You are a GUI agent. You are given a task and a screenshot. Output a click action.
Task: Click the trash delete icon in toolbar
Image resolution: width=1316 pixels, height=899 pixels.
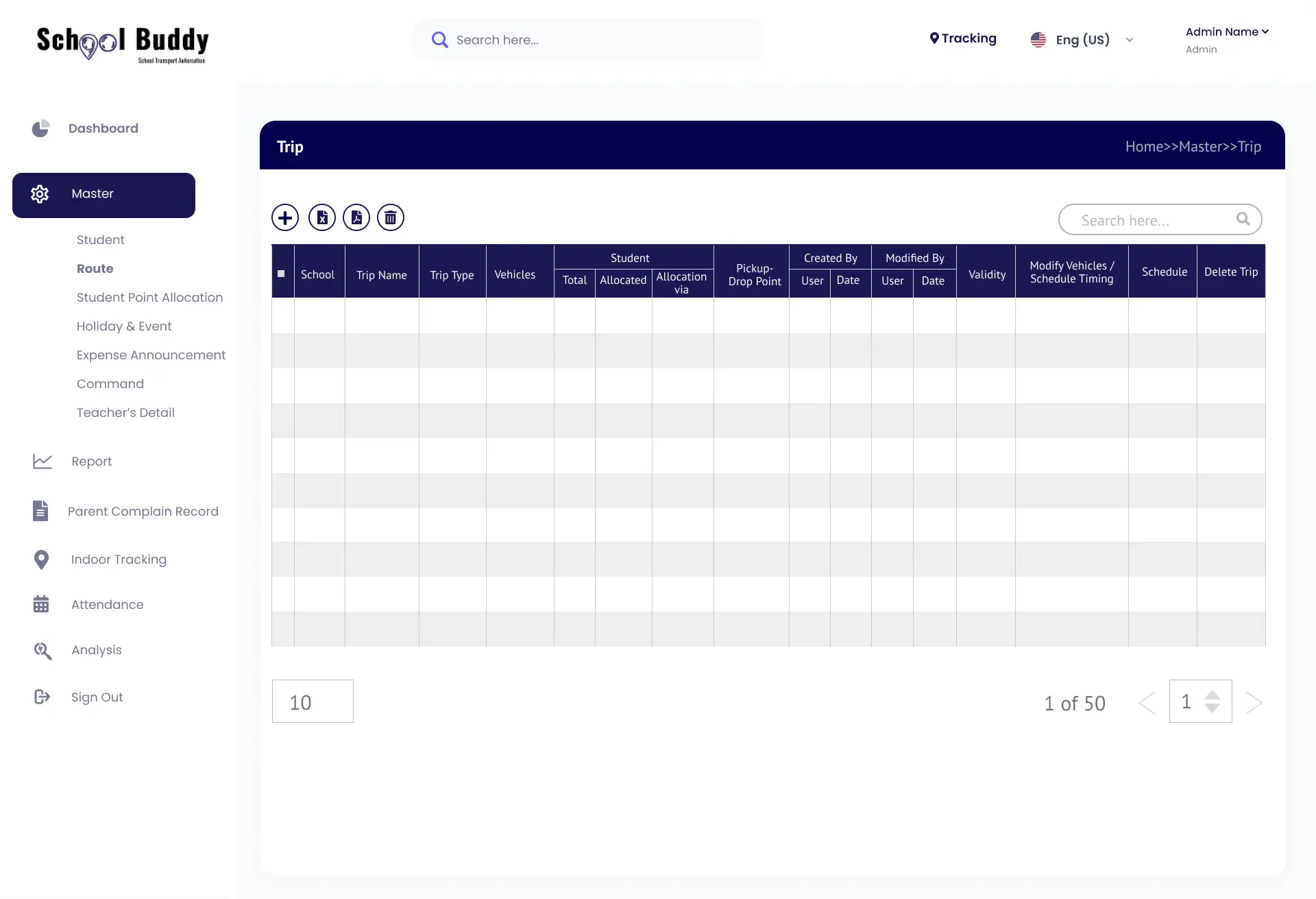tap(391, 218)
